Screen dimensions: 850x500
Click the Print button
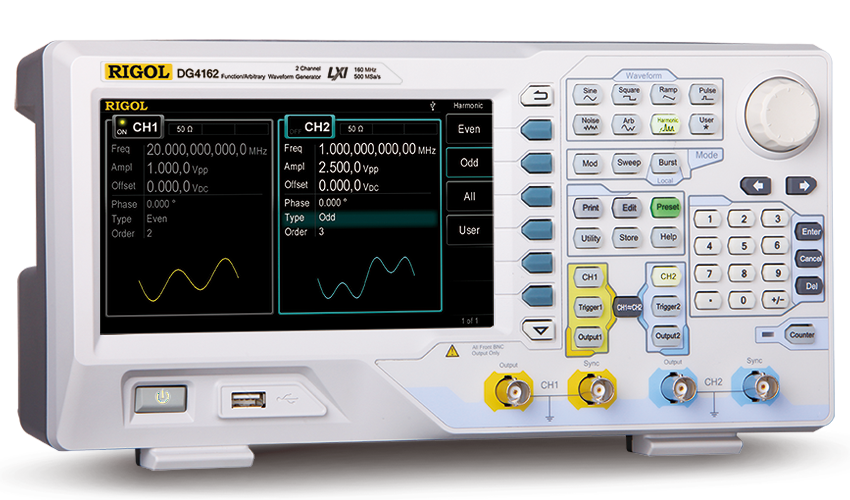point(590,208)
